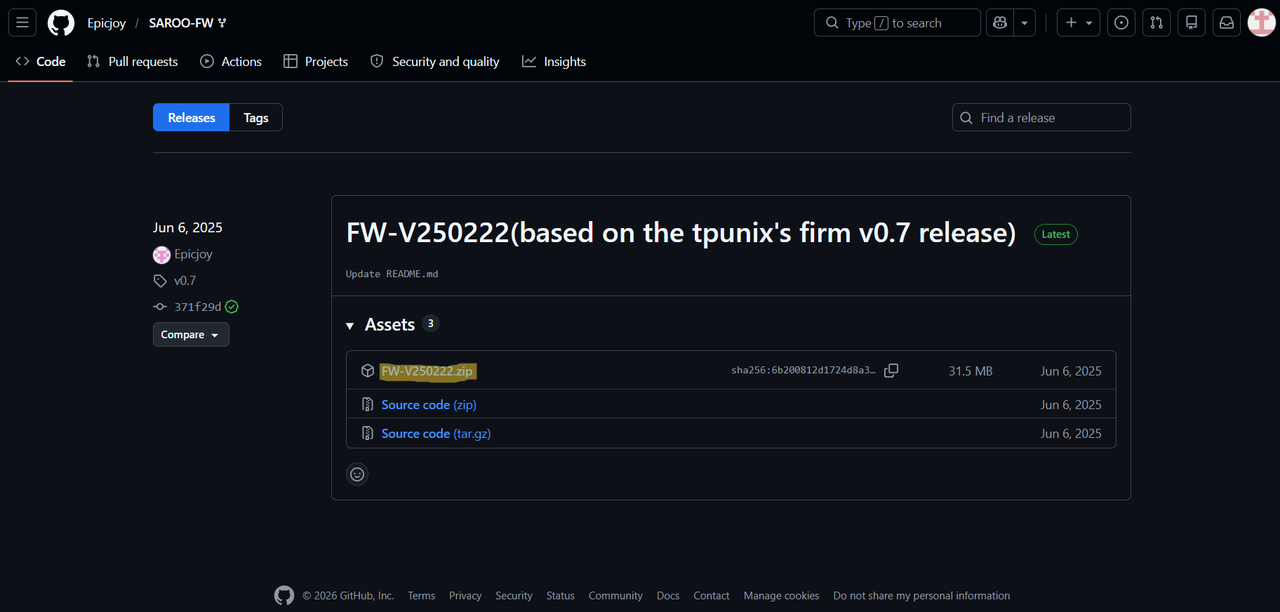Open the user profile avatar menu
The width and height of the screenshot is (1280, 612).
point(1261,22)
